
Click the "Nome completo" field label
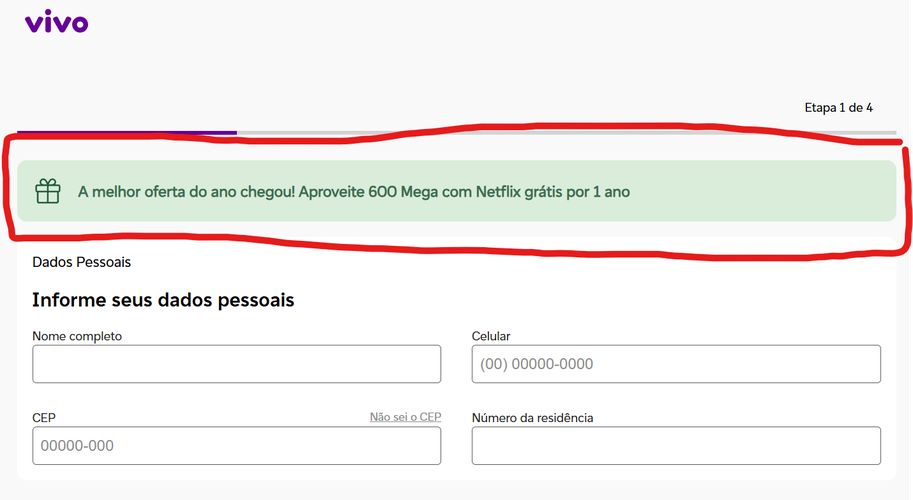(77, 336)
